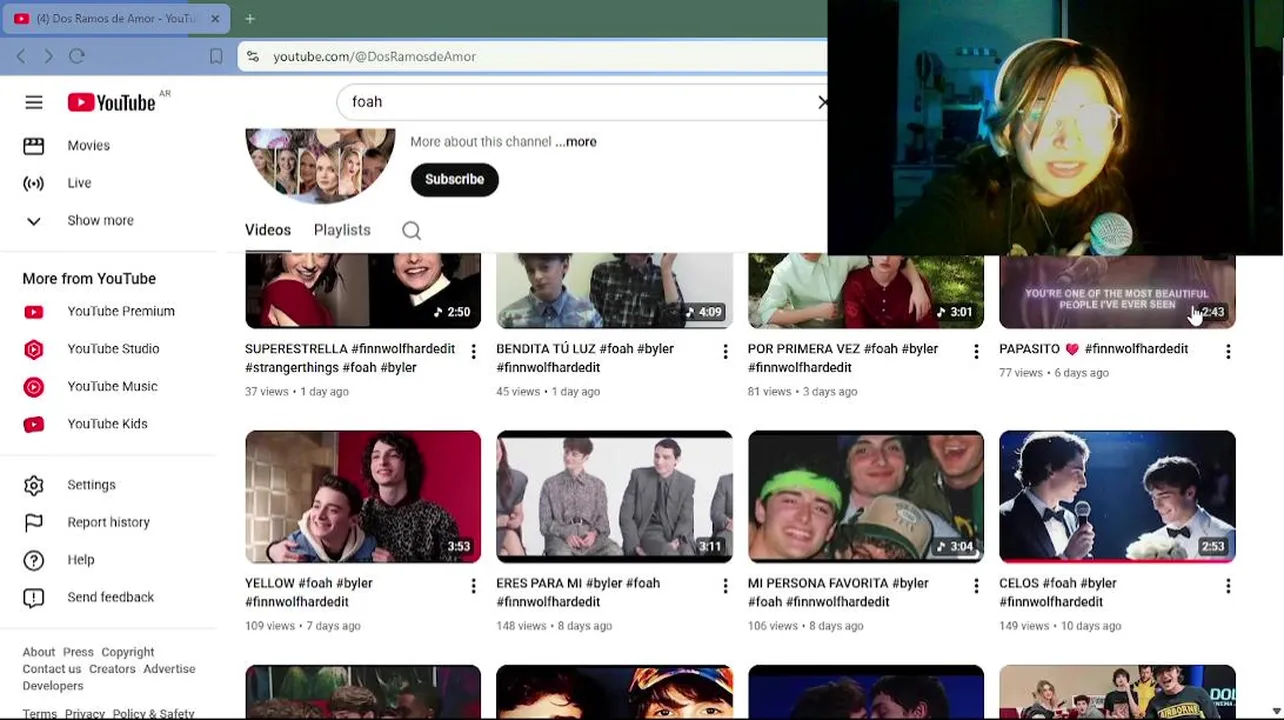Open the Press footer link
This screenshot has height=720, width=1284.
[78, 652]
